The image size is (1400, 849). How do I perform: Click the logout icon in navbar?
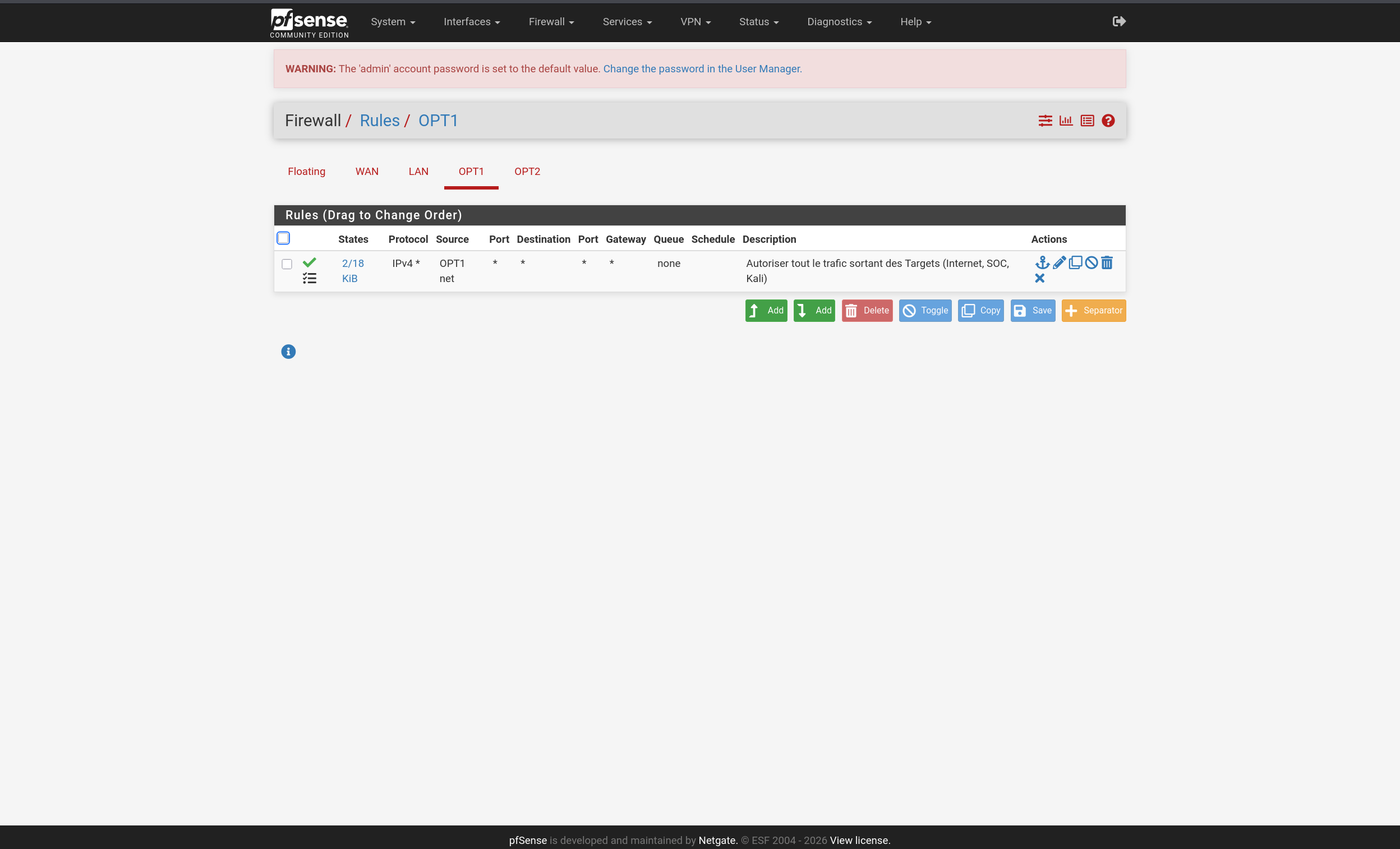tap(1119, 21)
